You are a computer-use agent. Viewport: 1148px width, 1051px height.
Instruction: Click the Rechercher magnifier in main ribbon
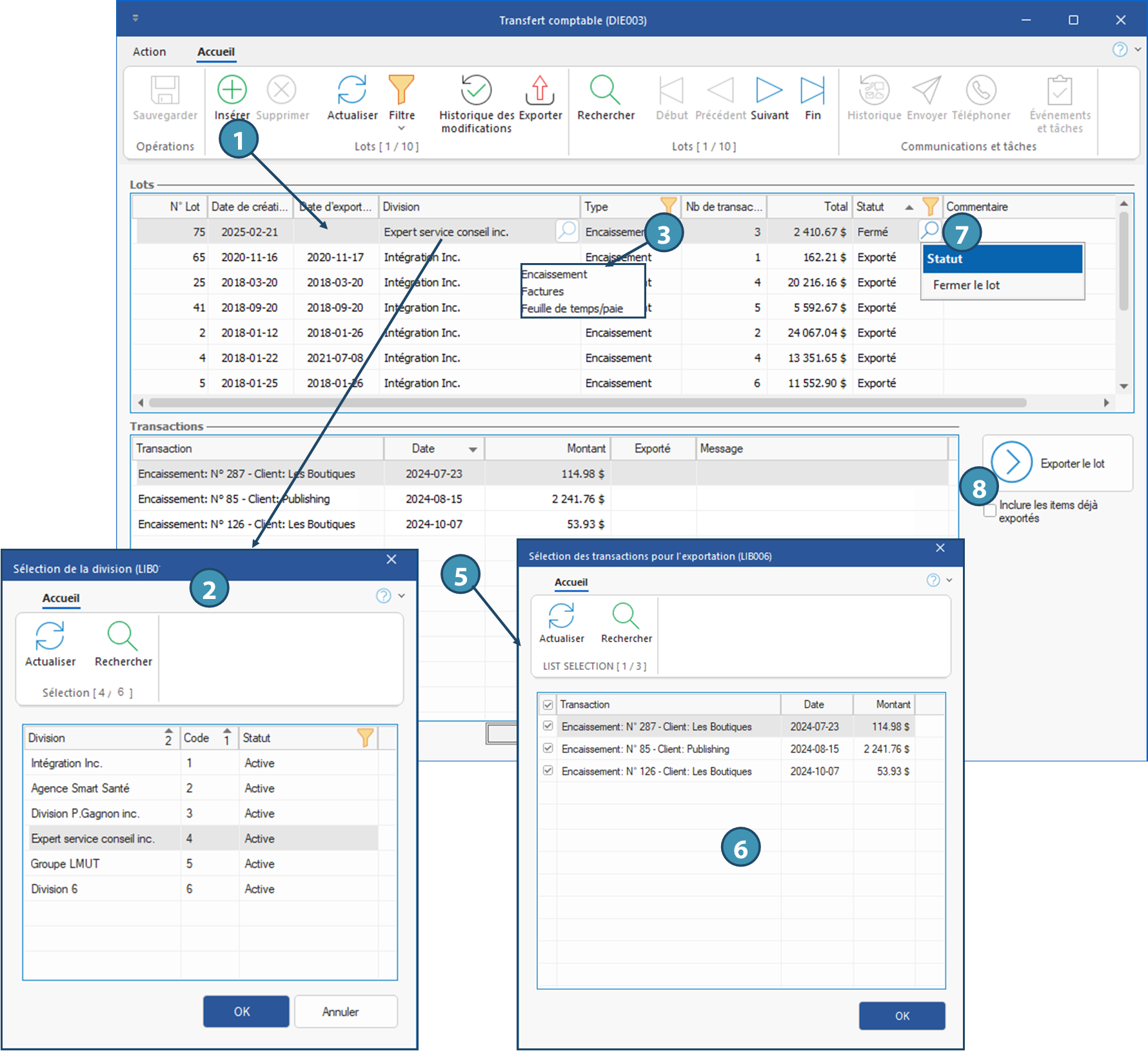coord(605,90)
